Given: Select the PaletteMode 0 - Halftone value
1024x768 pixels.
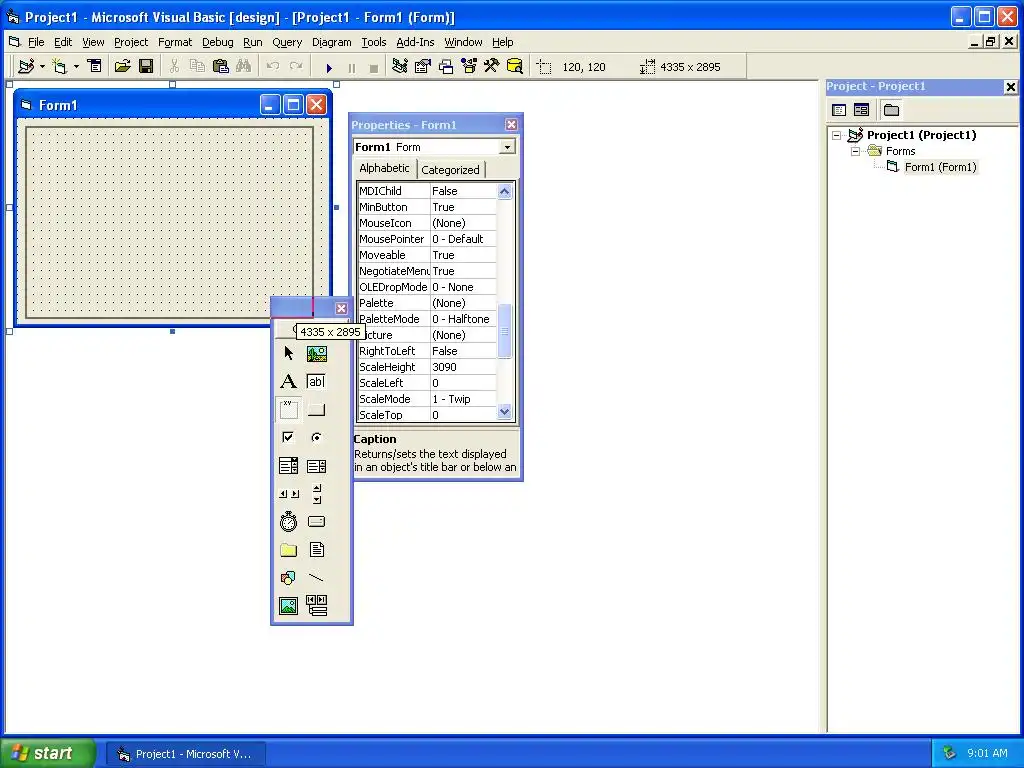Looking at the screenshot, I should tap(463, 319).
